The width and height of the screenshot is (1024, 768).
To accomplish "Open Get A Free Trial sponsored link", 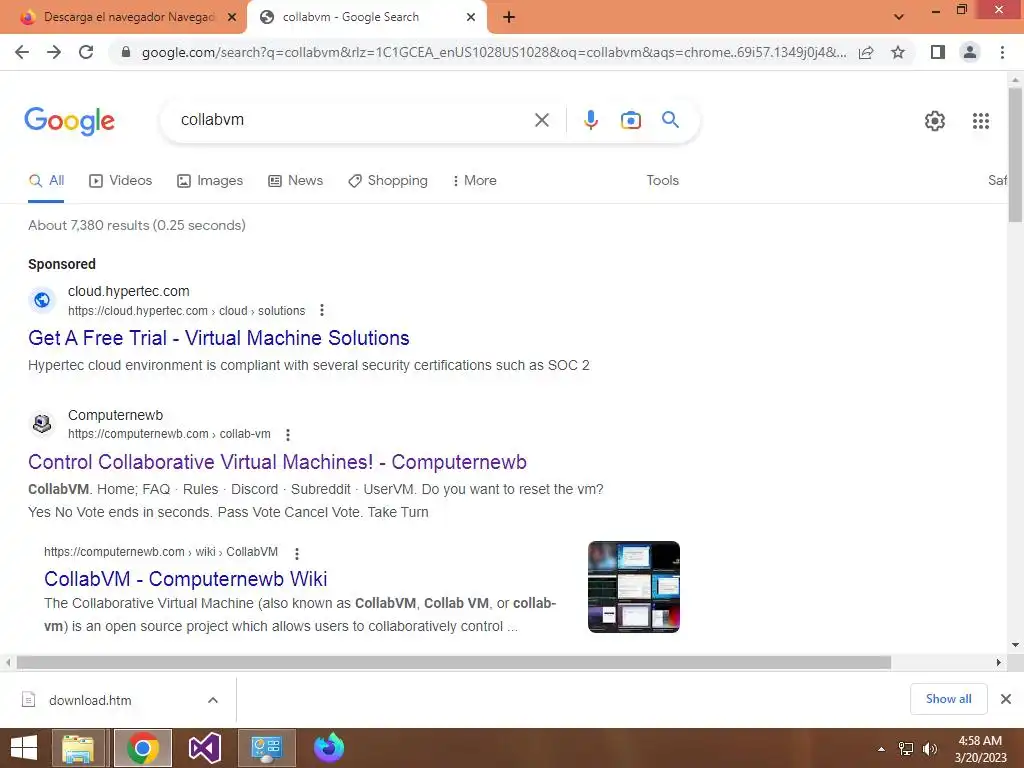I will click(x=219, y=338).
